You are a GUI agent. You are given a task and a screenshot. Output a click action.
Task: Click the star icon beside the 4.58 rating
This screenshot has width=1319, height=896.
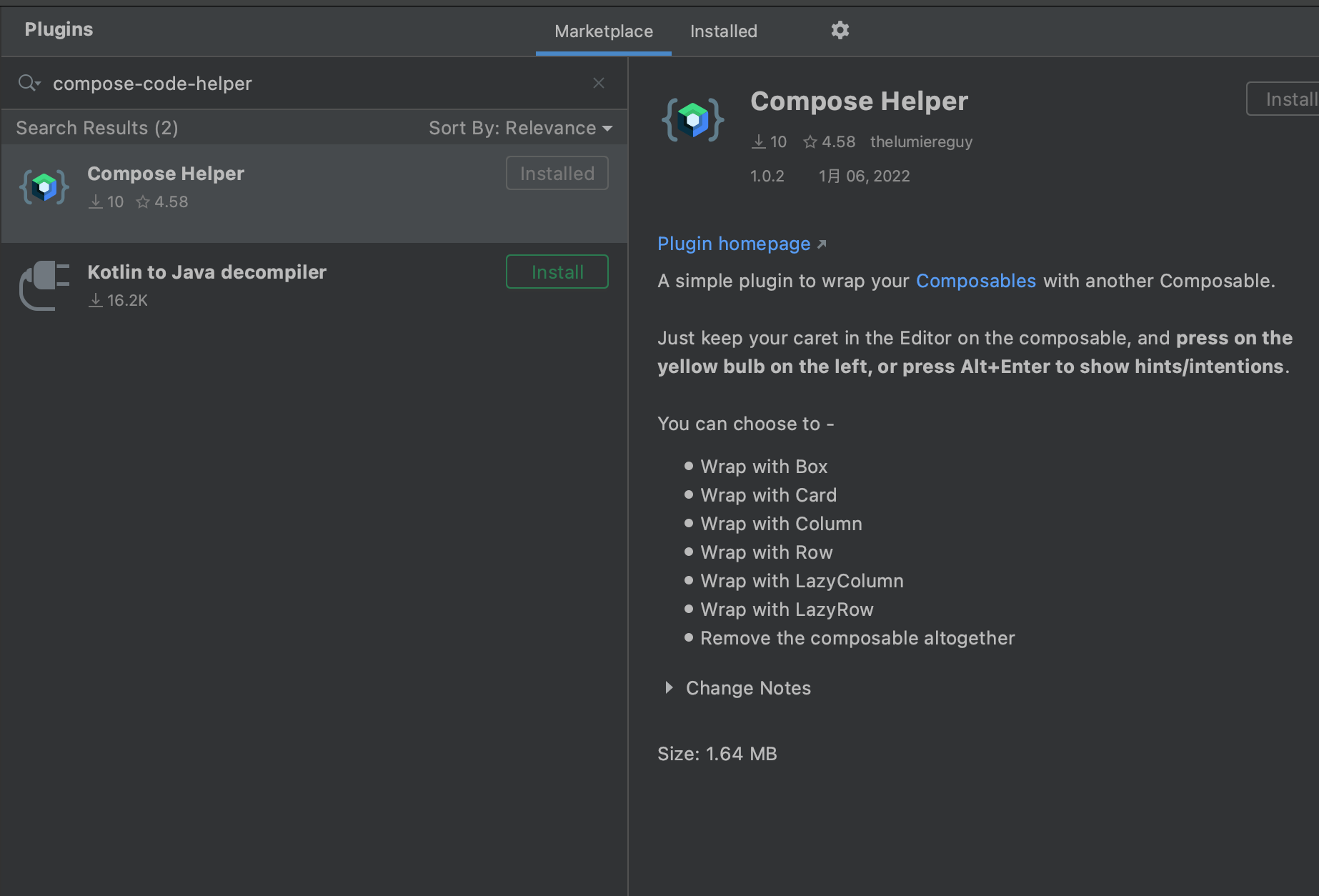pyautogui.click(x=809, y=141)
